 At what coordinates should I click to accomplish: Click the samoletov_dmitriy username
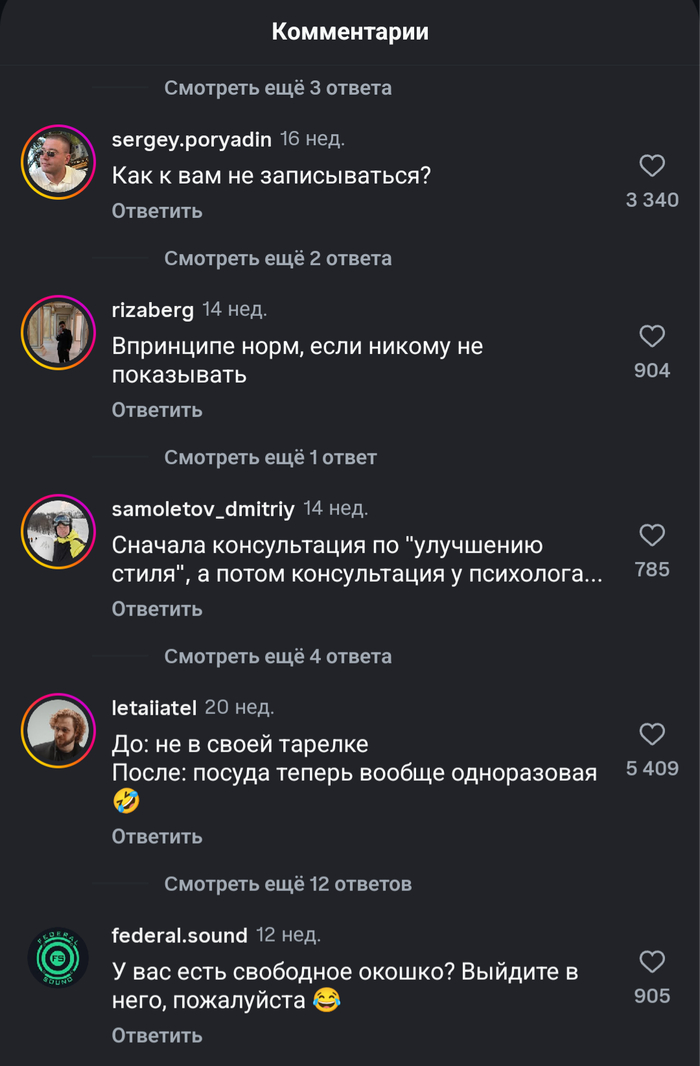[x=203, y=509]
